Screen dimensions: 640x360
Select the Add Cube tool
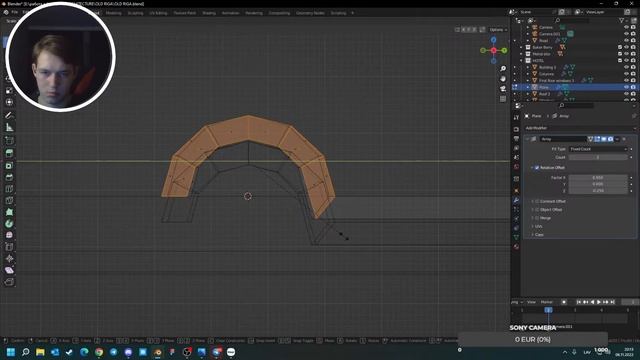coord(9,141)
